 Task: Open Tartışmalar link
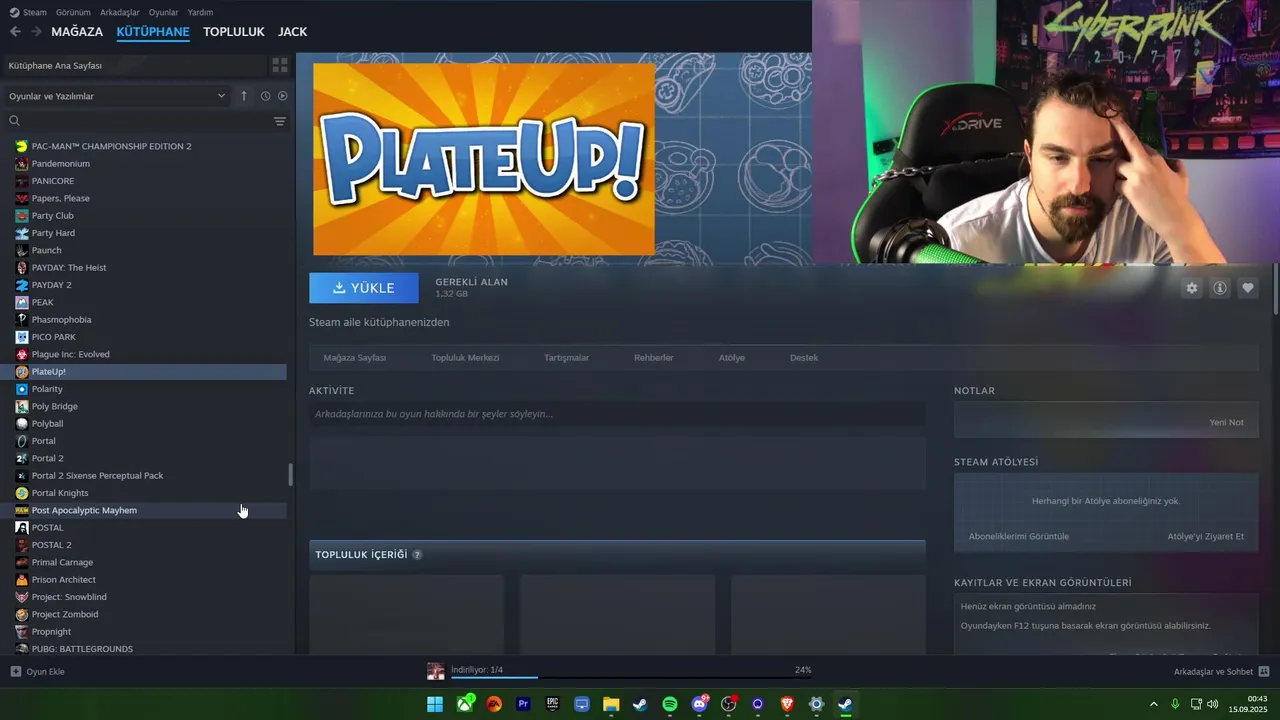point(566,358)
